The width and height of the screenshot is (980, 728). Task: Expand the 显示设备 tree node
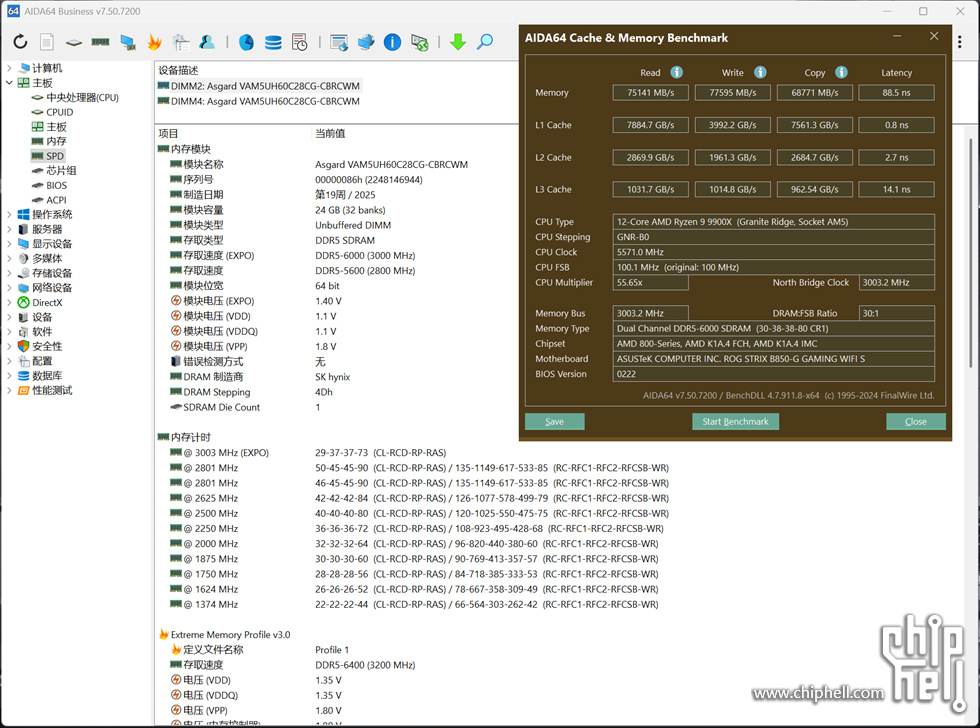[x=9, y=244]
